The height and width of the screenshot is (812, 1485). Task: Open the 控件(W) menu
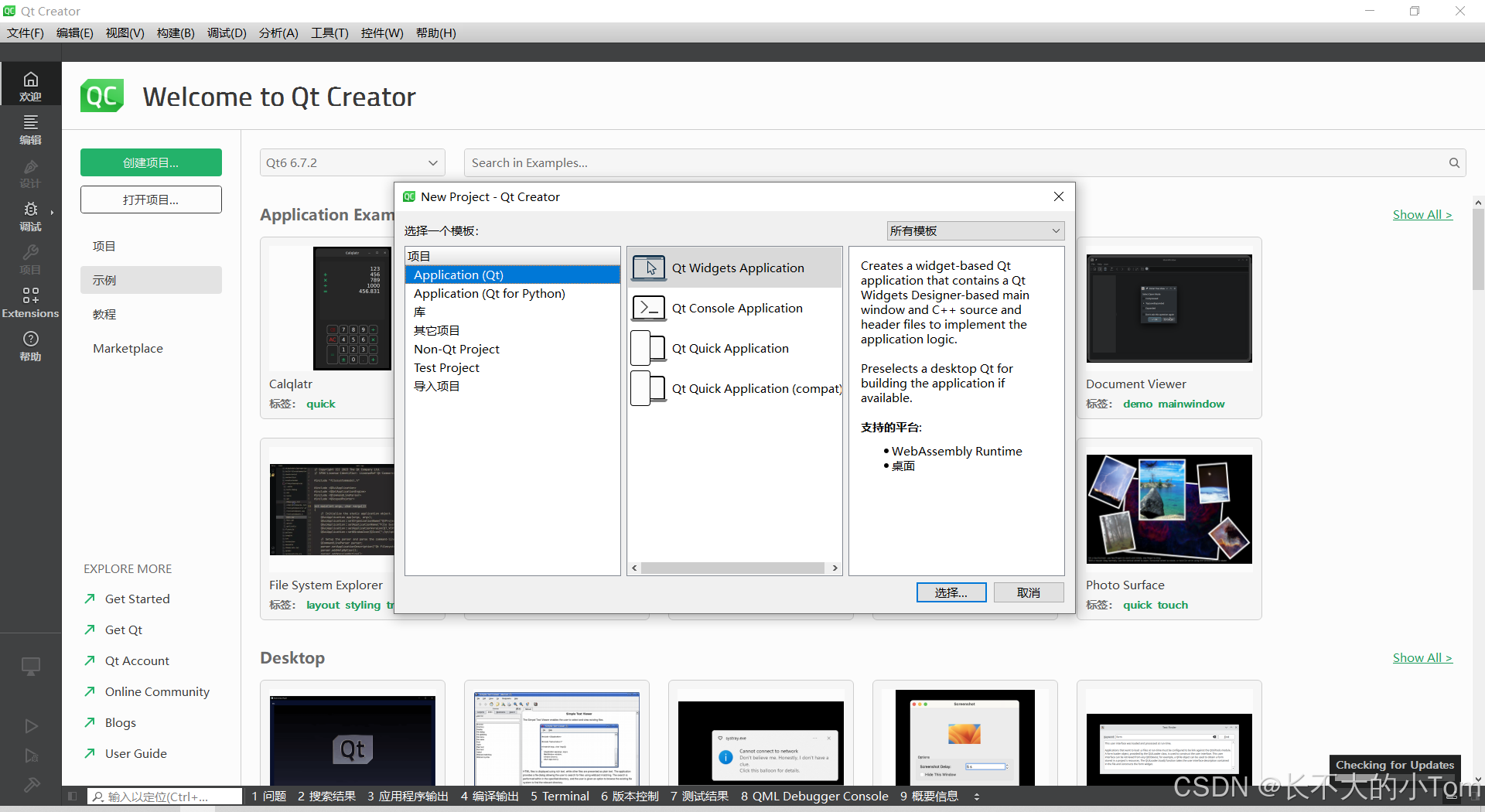(x=382, y=32)
